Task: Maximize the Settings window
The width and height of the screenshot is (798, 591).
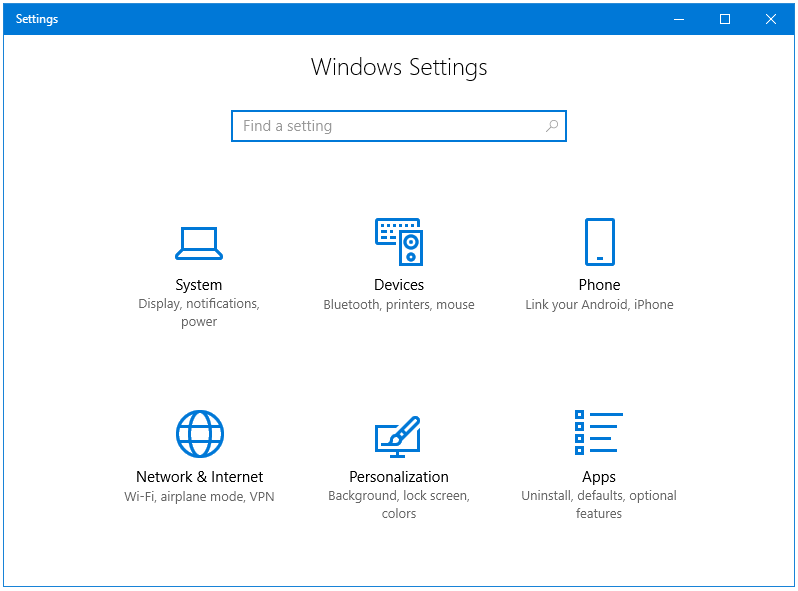Action: coord(725,19)
